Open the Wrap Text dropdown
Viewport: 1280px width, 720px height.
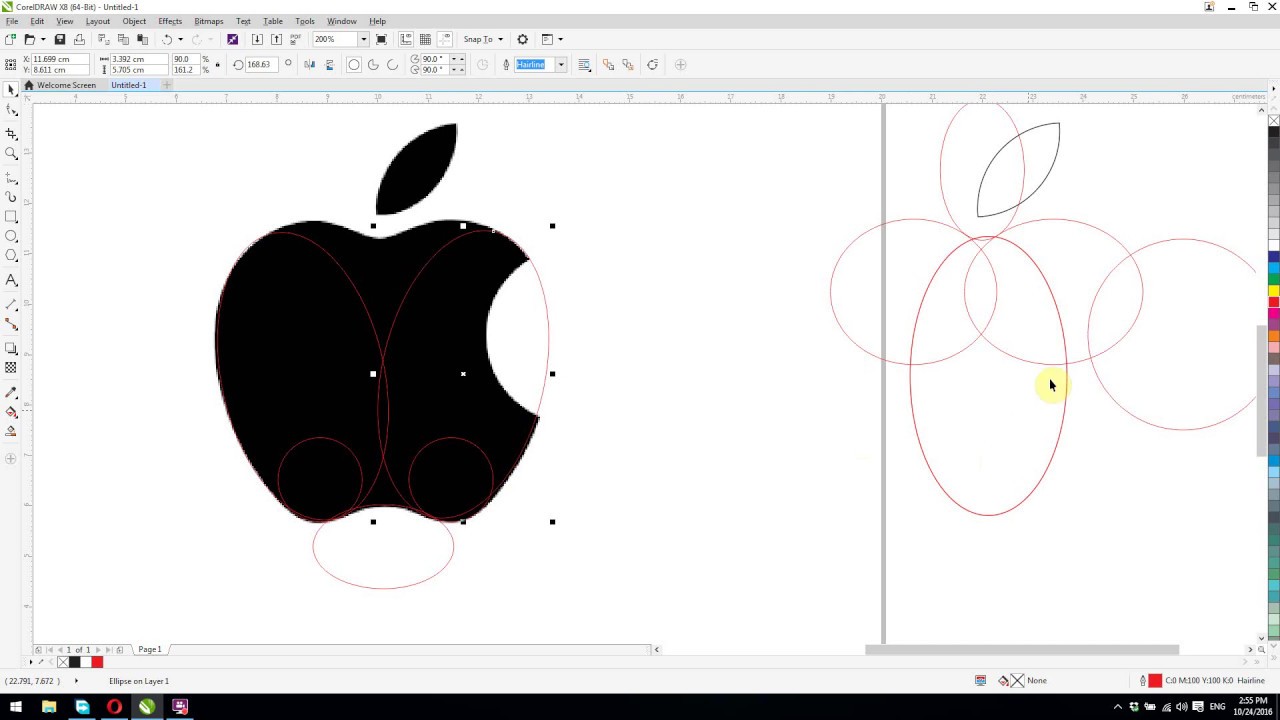pyautogui.click(x=585, y=65)
